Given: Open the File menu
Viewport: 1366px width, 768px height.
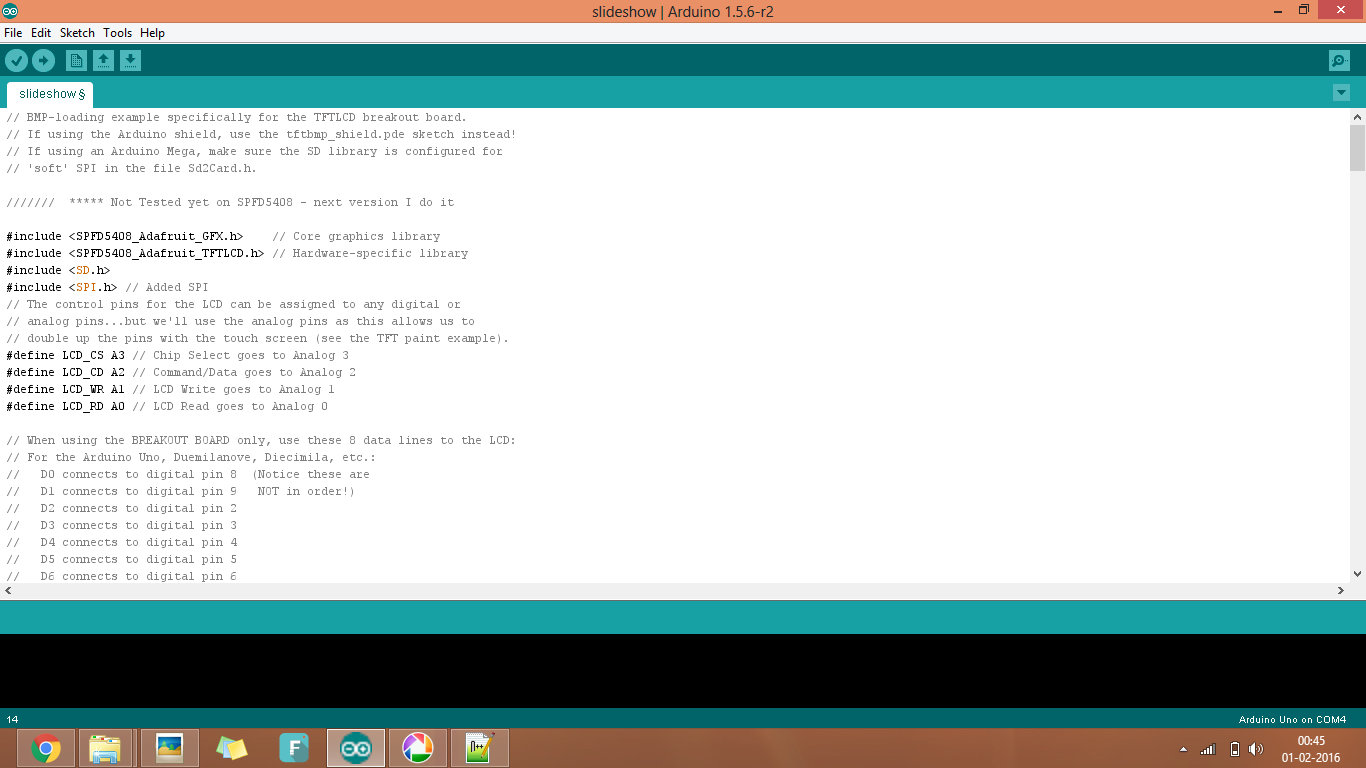Looking at the screenshot, I should (x=13, y=33).
